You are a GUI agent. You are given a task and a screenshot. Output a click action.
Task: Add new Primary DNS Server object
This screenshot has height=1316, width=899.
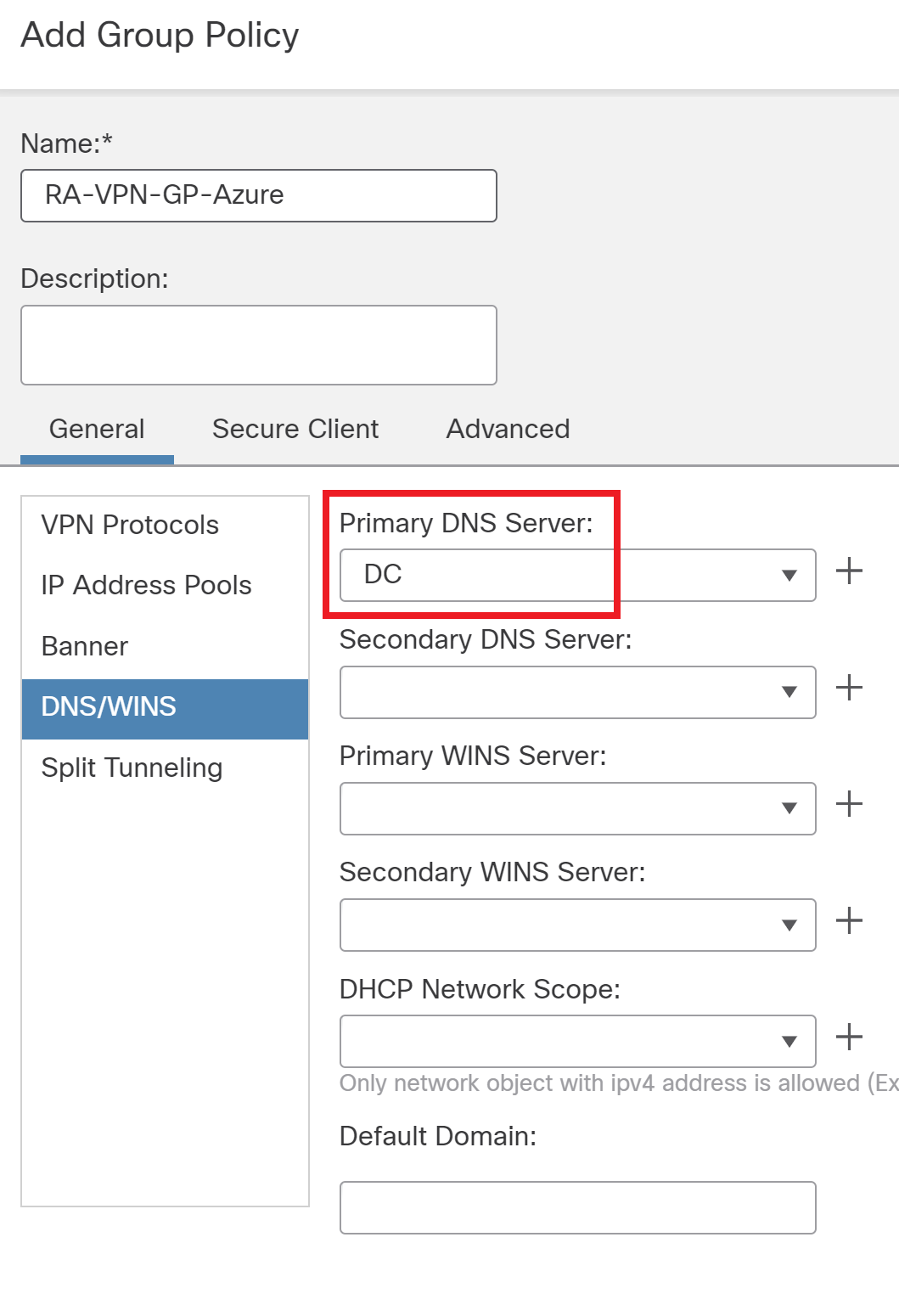(849, 571)
